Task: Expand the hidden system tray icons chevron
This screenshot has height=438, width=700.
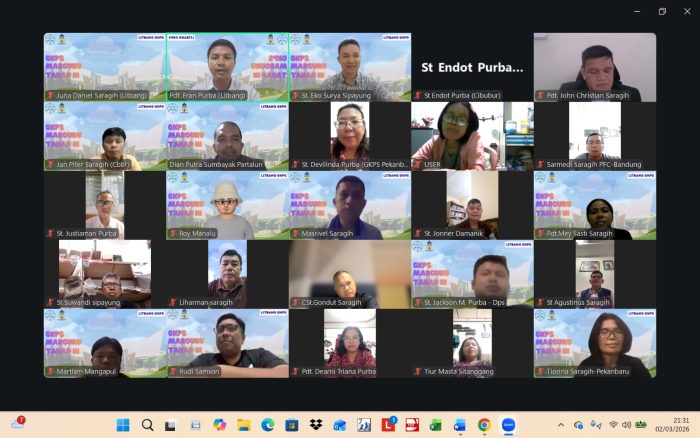Action: 561,425
